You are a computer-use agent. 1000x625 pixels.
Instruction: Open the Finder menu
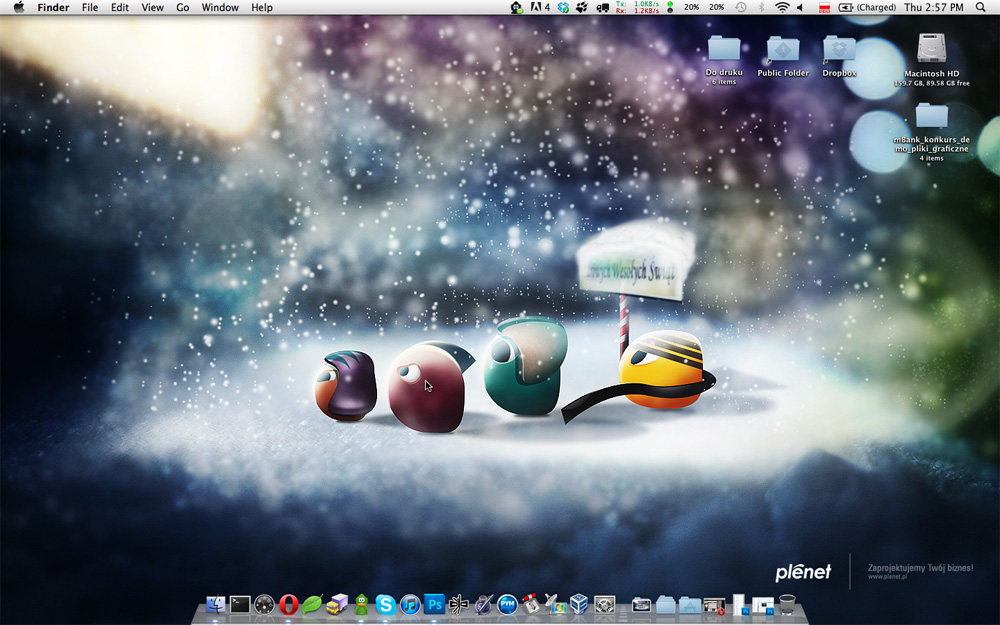tap(53, 7)
